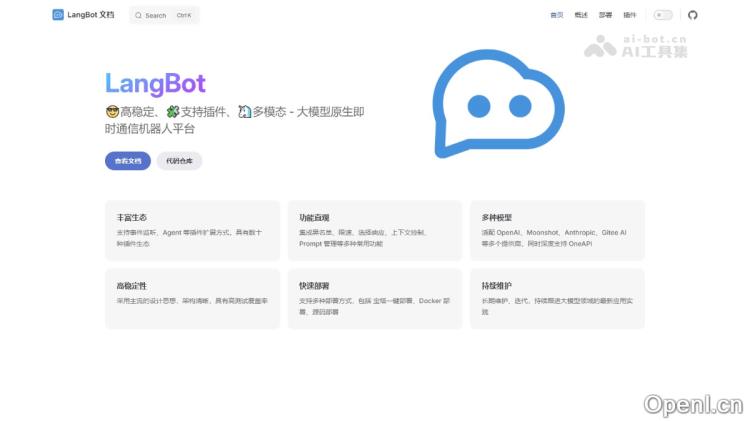Open the 首页 nav item
This screenshot has height=421, width=750.
pos(557,15)
